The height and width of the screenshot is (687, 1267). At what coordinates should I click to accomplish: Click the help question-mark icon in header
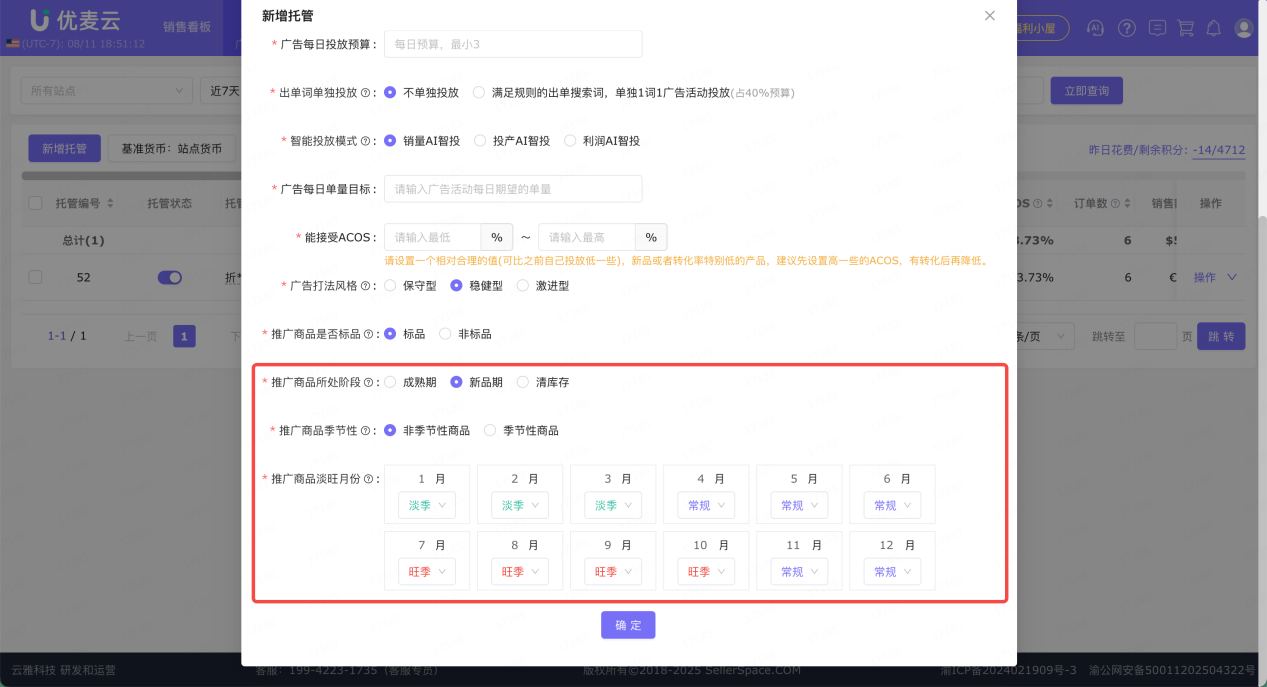[x=1128, y=28]
